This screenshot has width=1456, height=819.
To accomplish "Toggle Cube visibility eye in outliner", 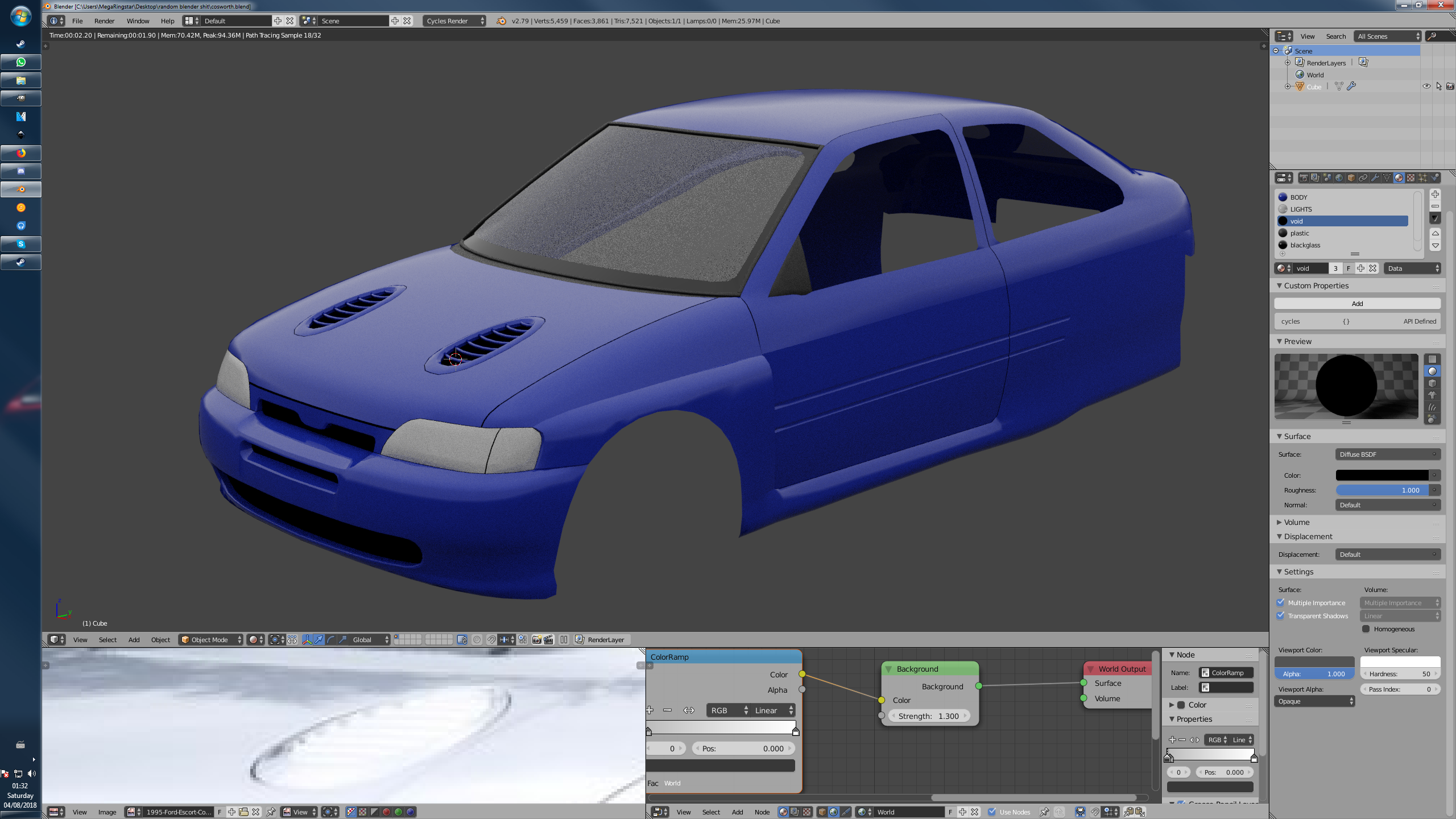I will [1426, 86].
